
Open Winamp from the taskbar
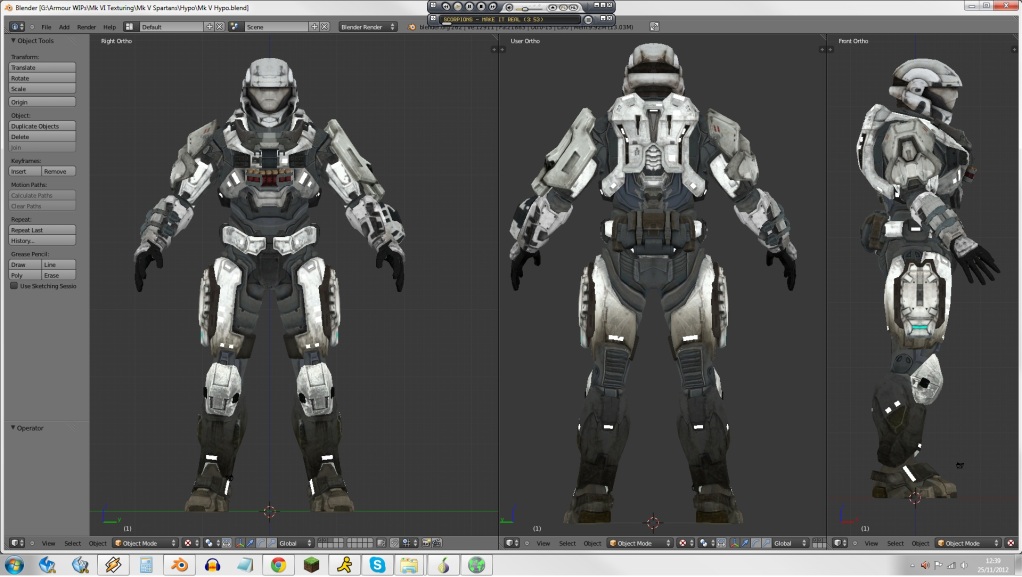tap(113, 565)
